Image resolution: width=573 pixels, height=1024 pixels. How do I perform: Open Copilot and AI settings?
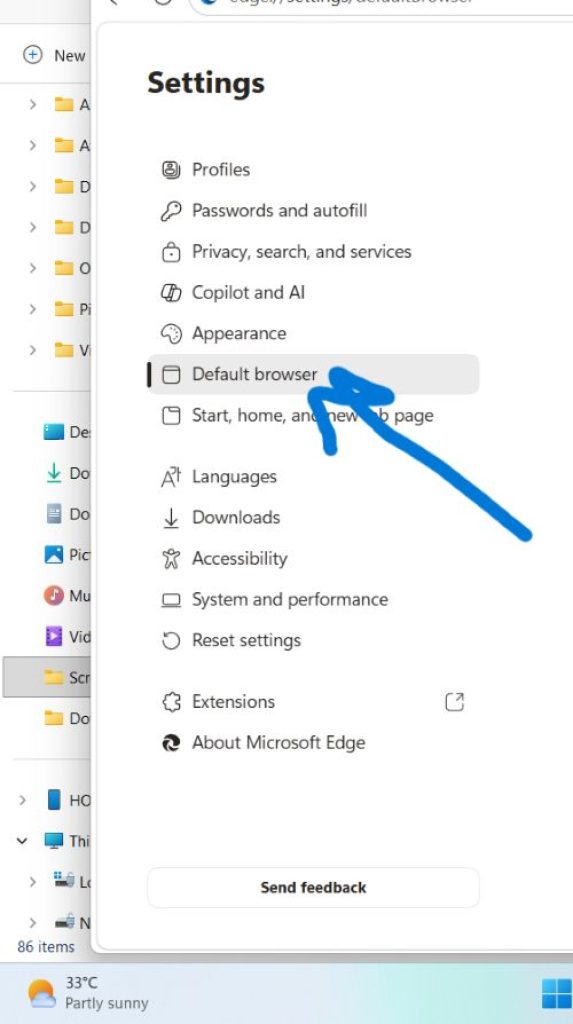(313, 293)
